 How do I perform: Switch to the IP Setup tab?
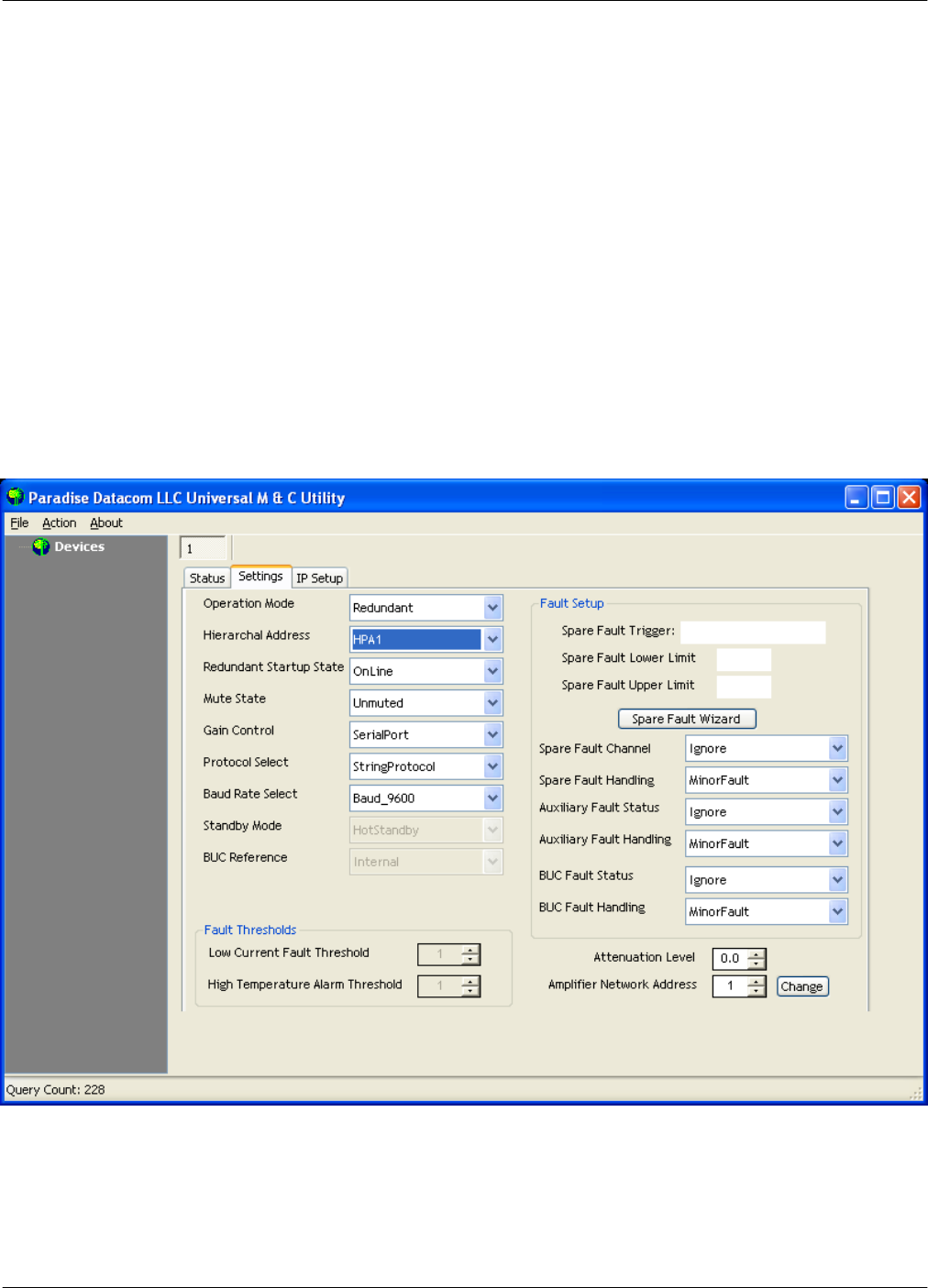click(x=319, y=578)
